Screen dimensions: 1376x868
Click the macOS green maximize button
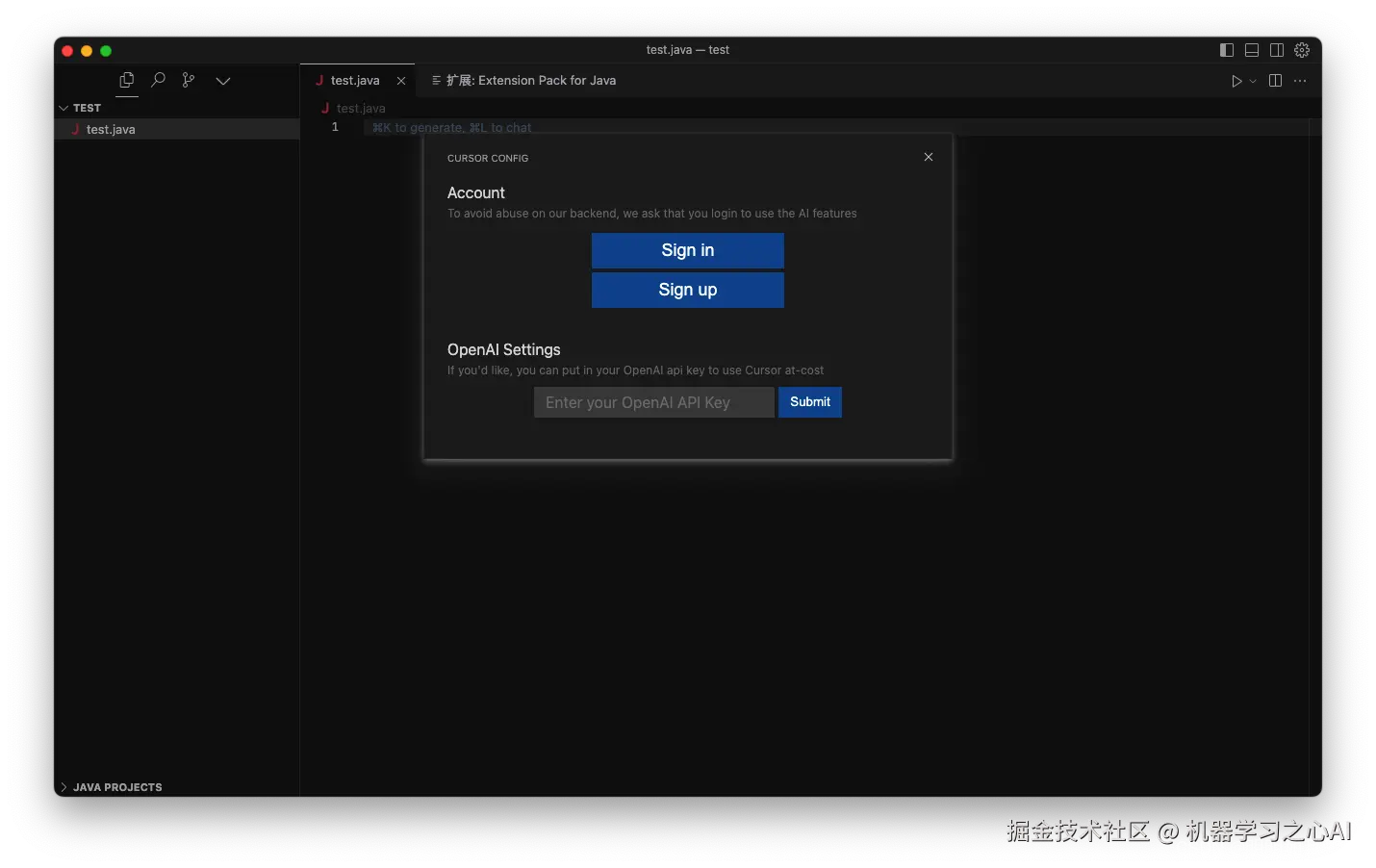106,51
